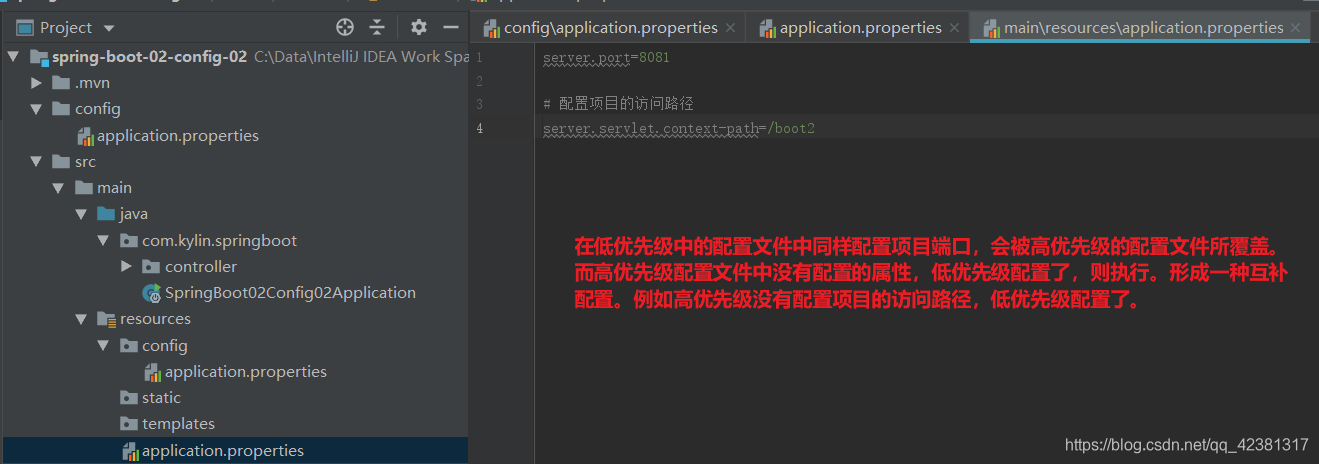1319x464 pixels.
Task: Close the main\resources\application.properties tab
Action: (1297, 28)
